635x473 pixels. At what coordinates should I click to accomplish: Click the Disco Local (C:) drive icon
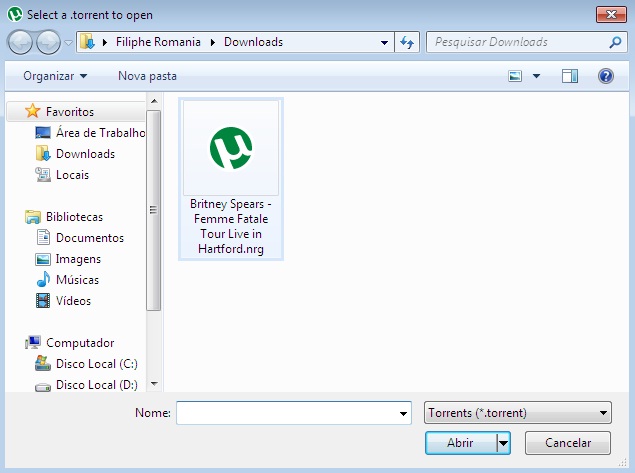43,363
